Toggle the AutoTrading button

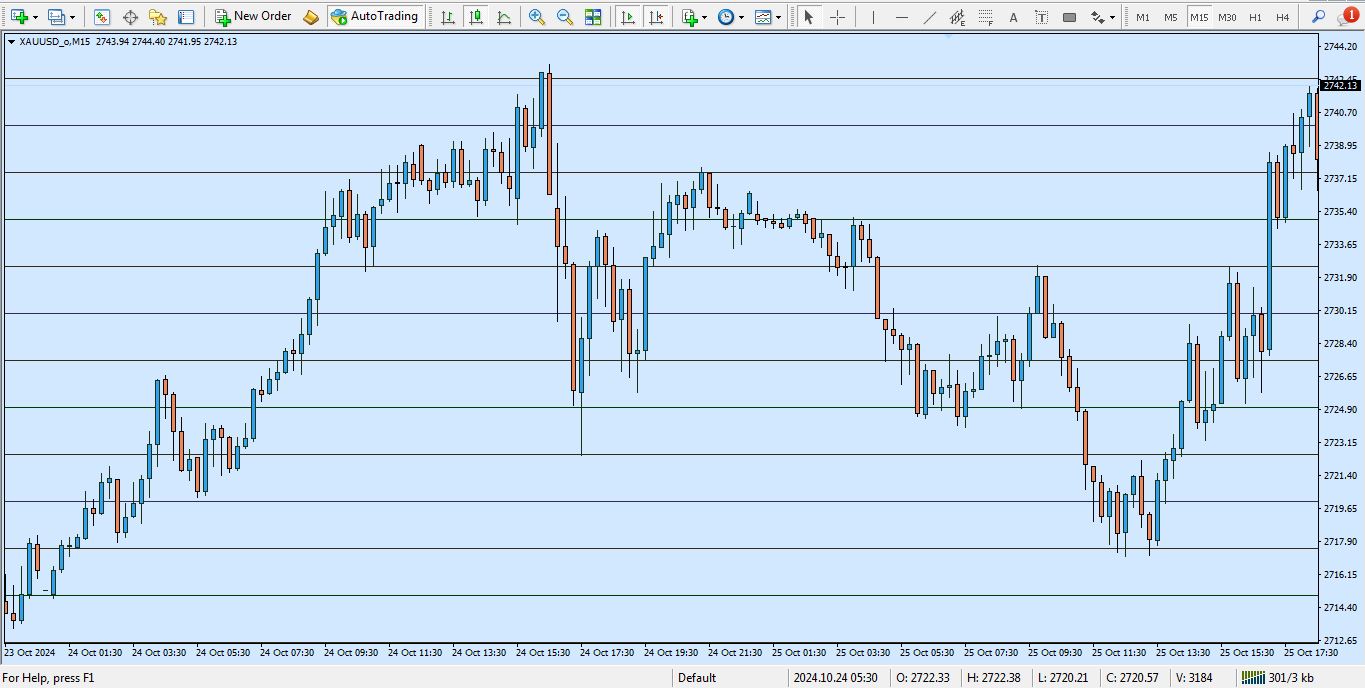pos(375,17)
